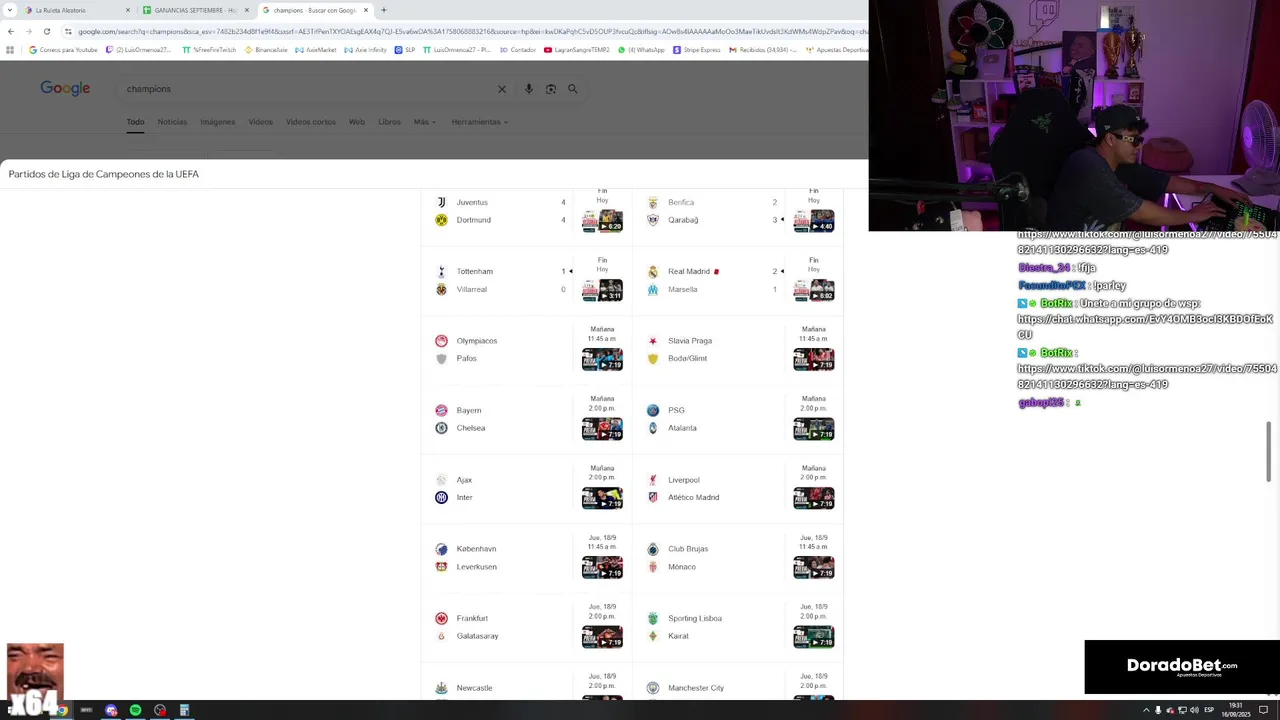
Task: Select the Videos cortos search tab
Action: tap(311, 122)
